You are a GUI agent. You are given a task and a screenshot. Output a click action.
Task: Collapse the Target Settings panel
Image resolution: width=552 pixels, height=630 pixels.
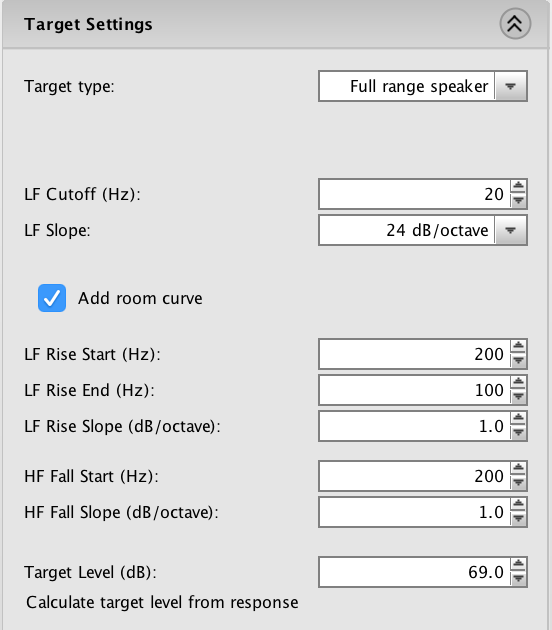tap(515, 24)
